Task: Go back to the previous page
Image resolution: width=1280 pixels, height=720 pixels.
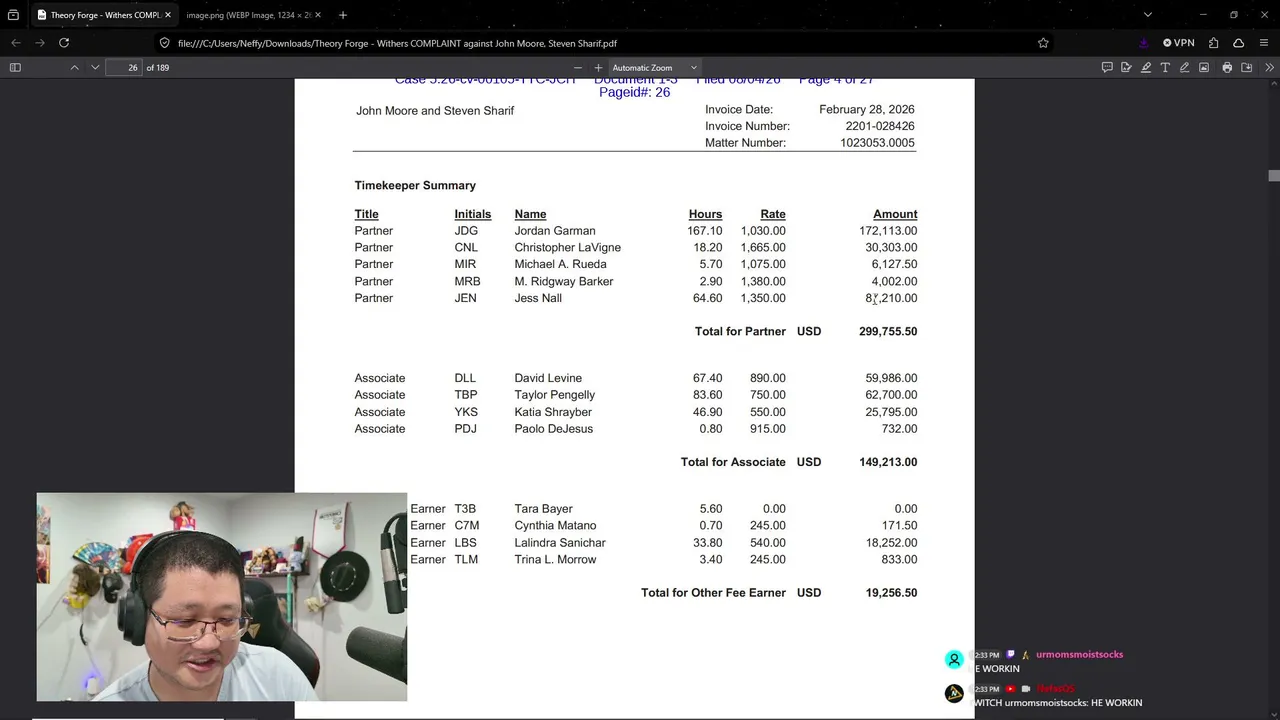Action: (16, 43)
